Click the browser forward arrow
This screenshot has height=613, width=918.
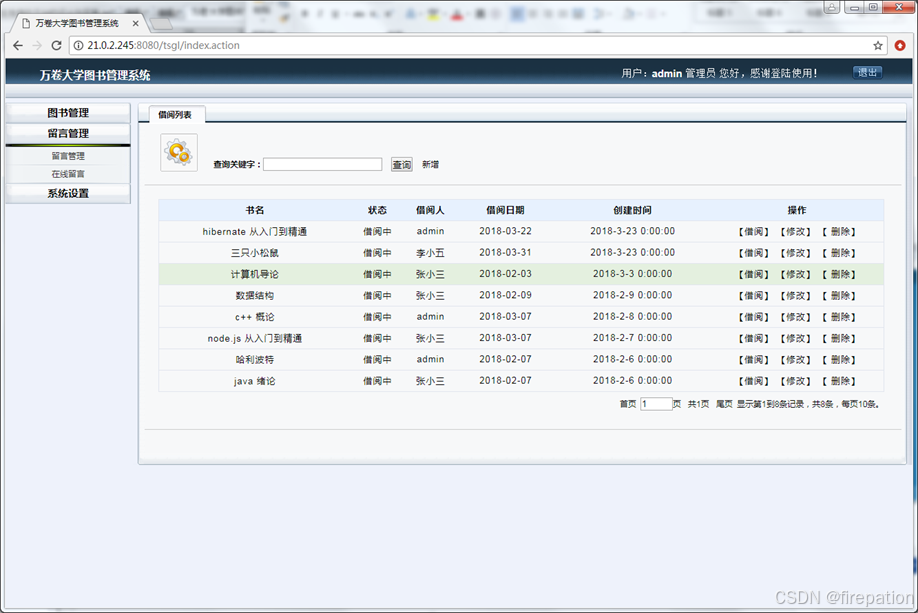pos(37,46)
